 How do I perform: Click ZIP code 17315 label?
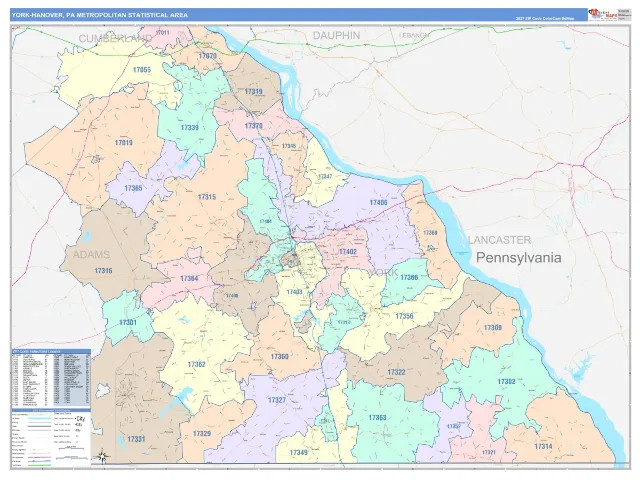[207, 197]
